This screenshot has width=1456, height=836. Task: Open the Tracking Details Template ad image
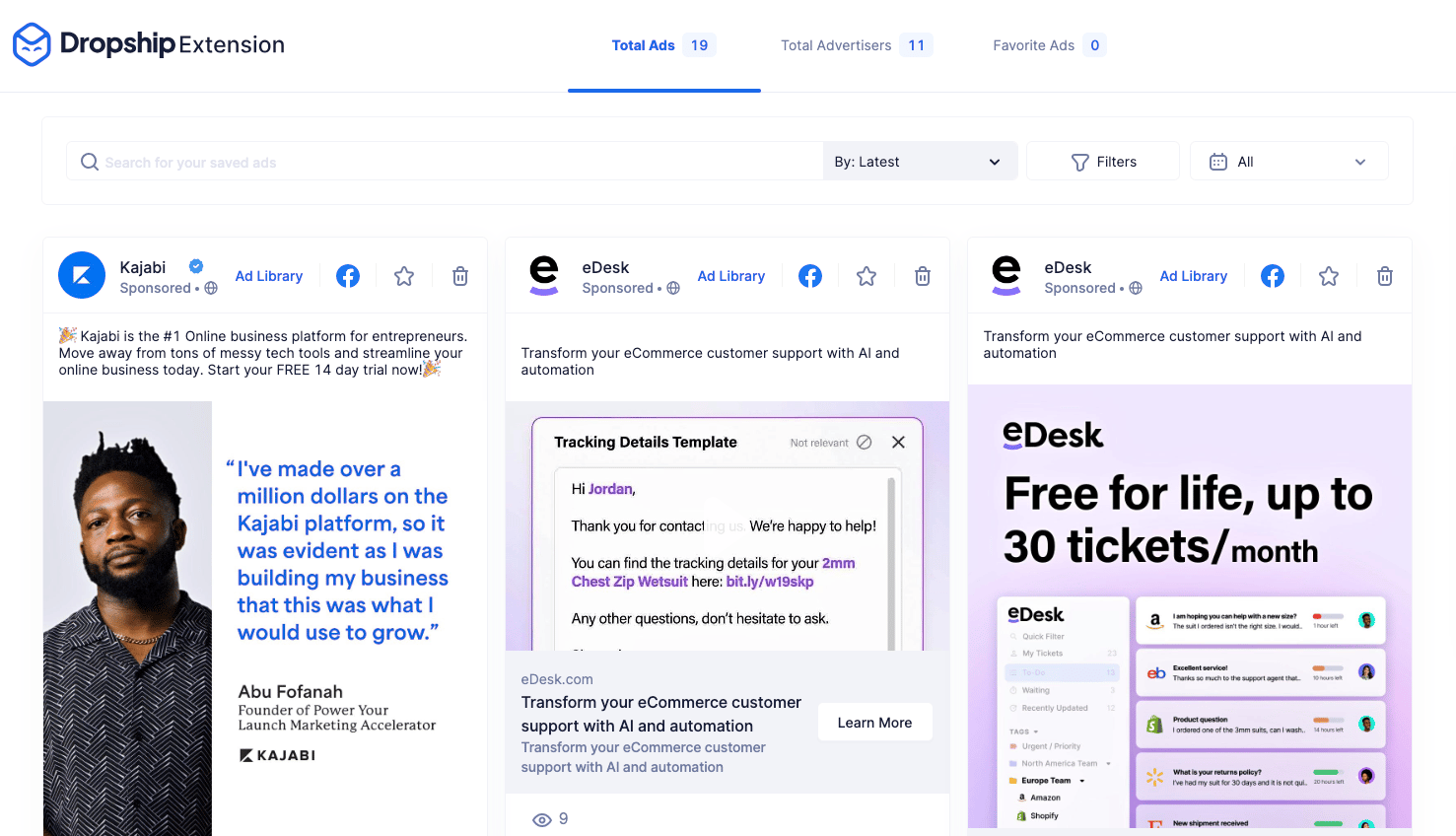tap(728, 525)
